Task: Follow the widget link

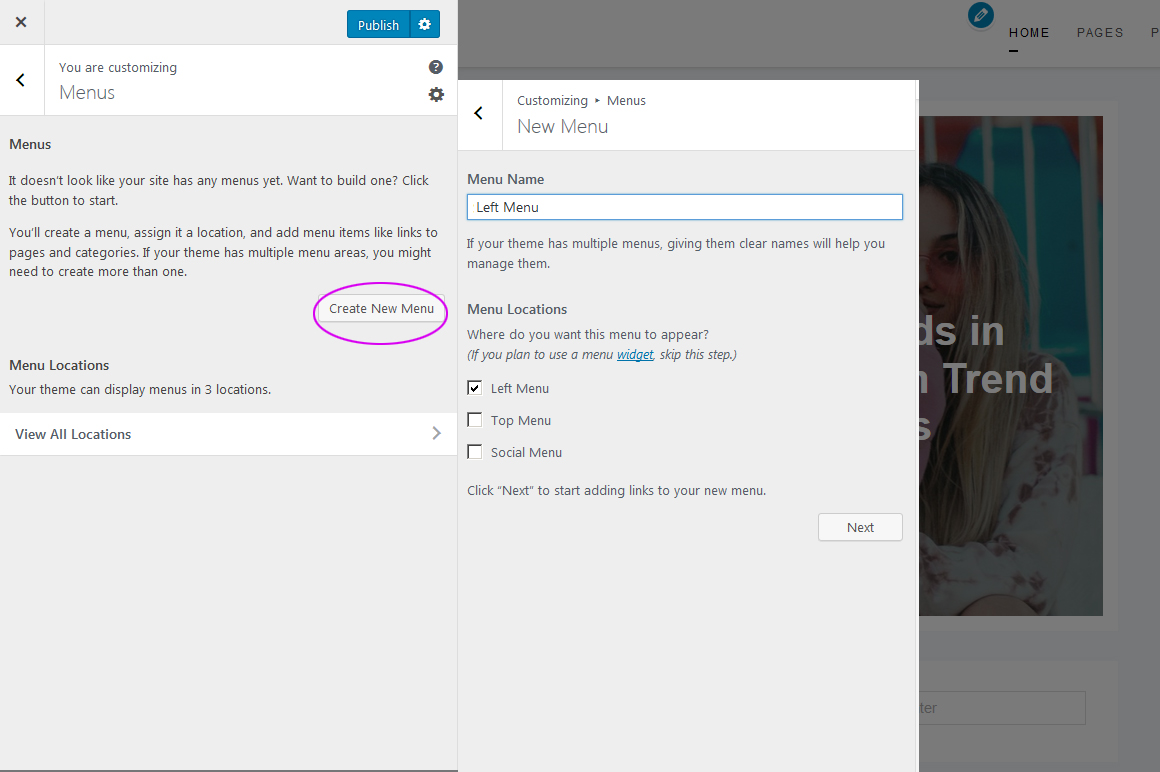Action: tap(635, 354)
